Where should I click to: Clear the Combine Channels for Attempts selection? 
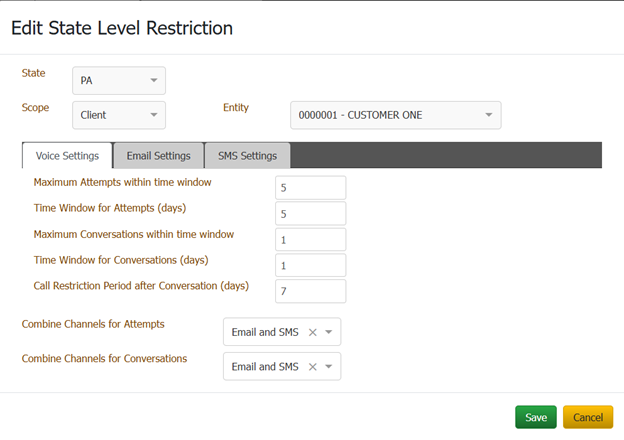(312, 332)
